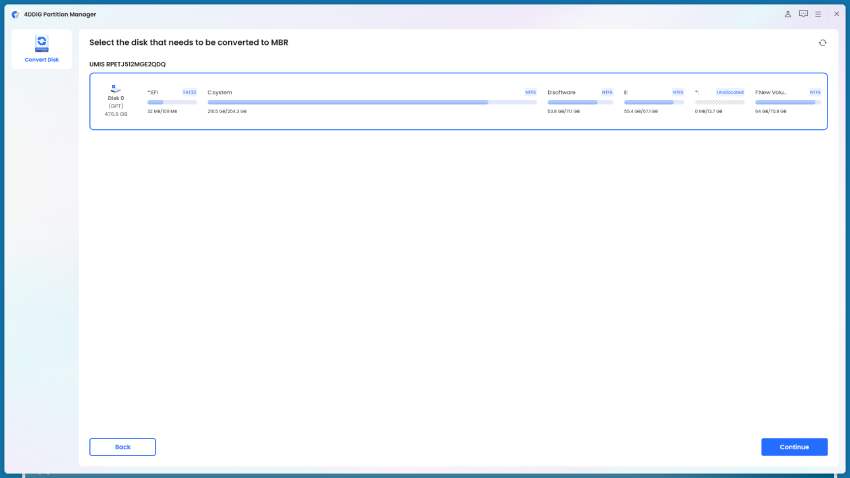Select the Disk 0 drive icon
The width and height of the screenshot is (850, 478).
(115, 88)
